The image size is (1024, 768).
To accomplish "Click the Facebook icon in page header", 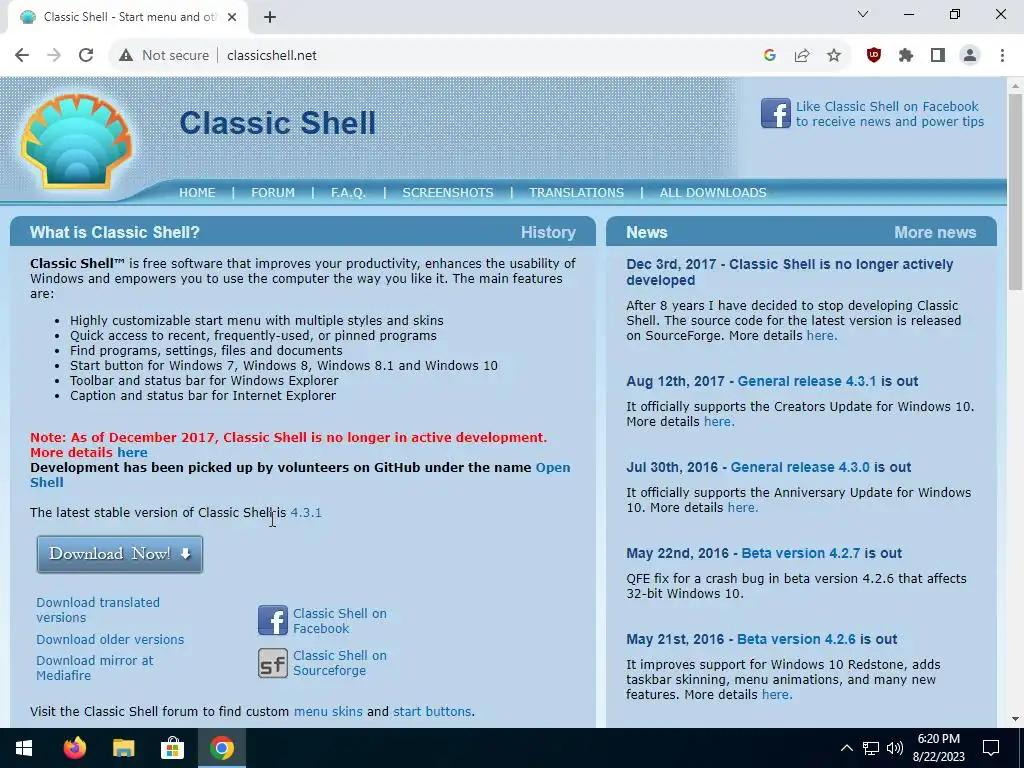I will pyautogui.click(x=775, y=114).
